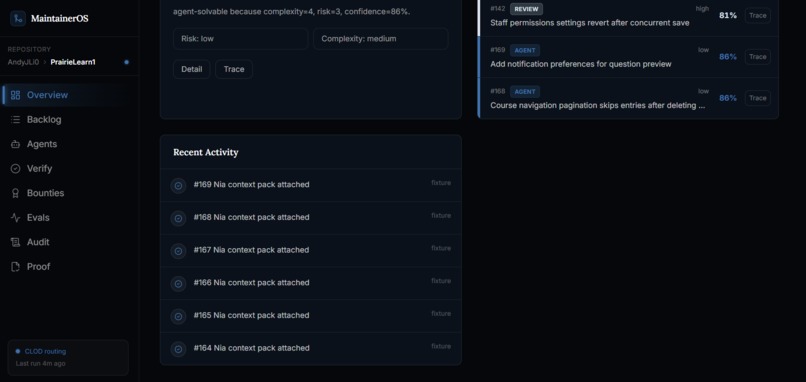The width and height of the screenshot is (806, 382).
Task: Click '#168 Nia context pack attached' row
Action: tap(311, 218)
